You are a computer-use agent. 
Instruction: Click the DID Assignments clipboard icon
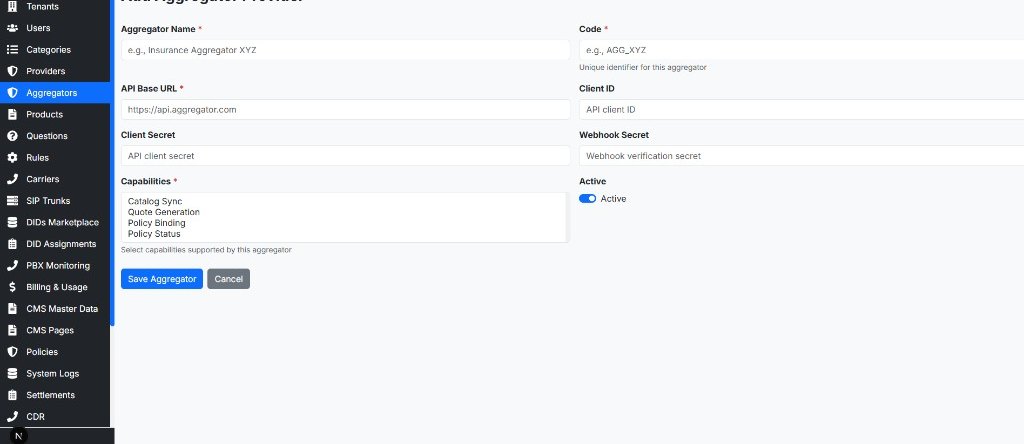tap(12, 244)
